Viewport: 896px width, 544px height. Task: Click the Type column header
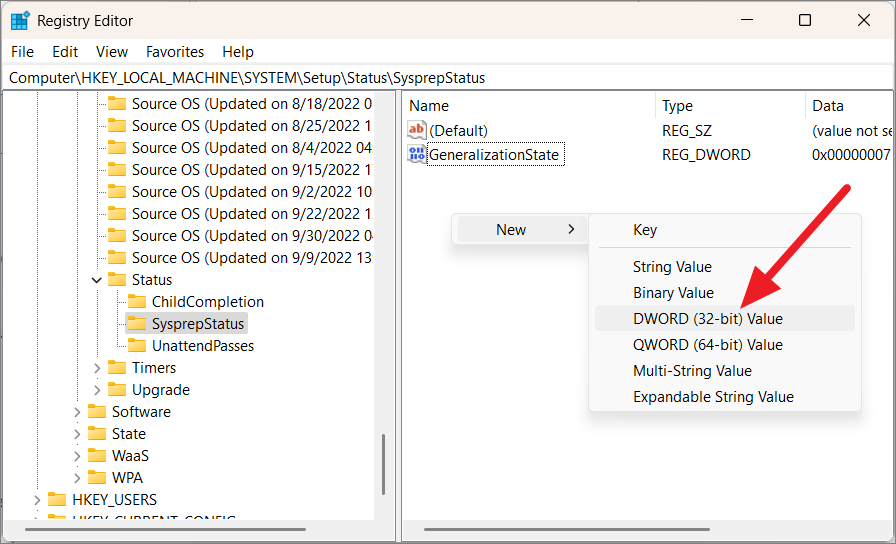click(730, 106)
